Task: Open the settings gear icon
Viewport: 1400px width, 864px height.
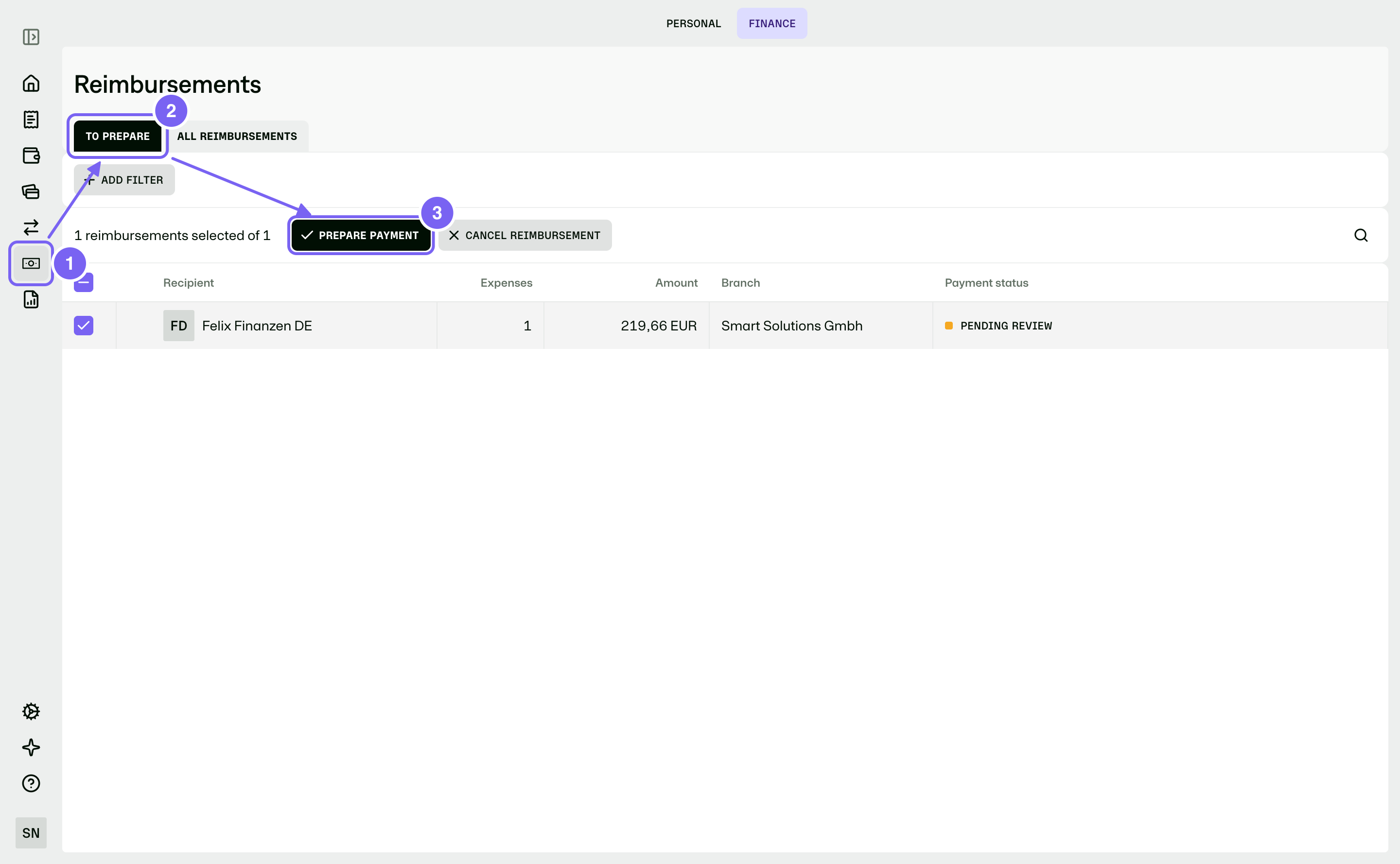Action: pyautogui.click(x=31, y=711)
